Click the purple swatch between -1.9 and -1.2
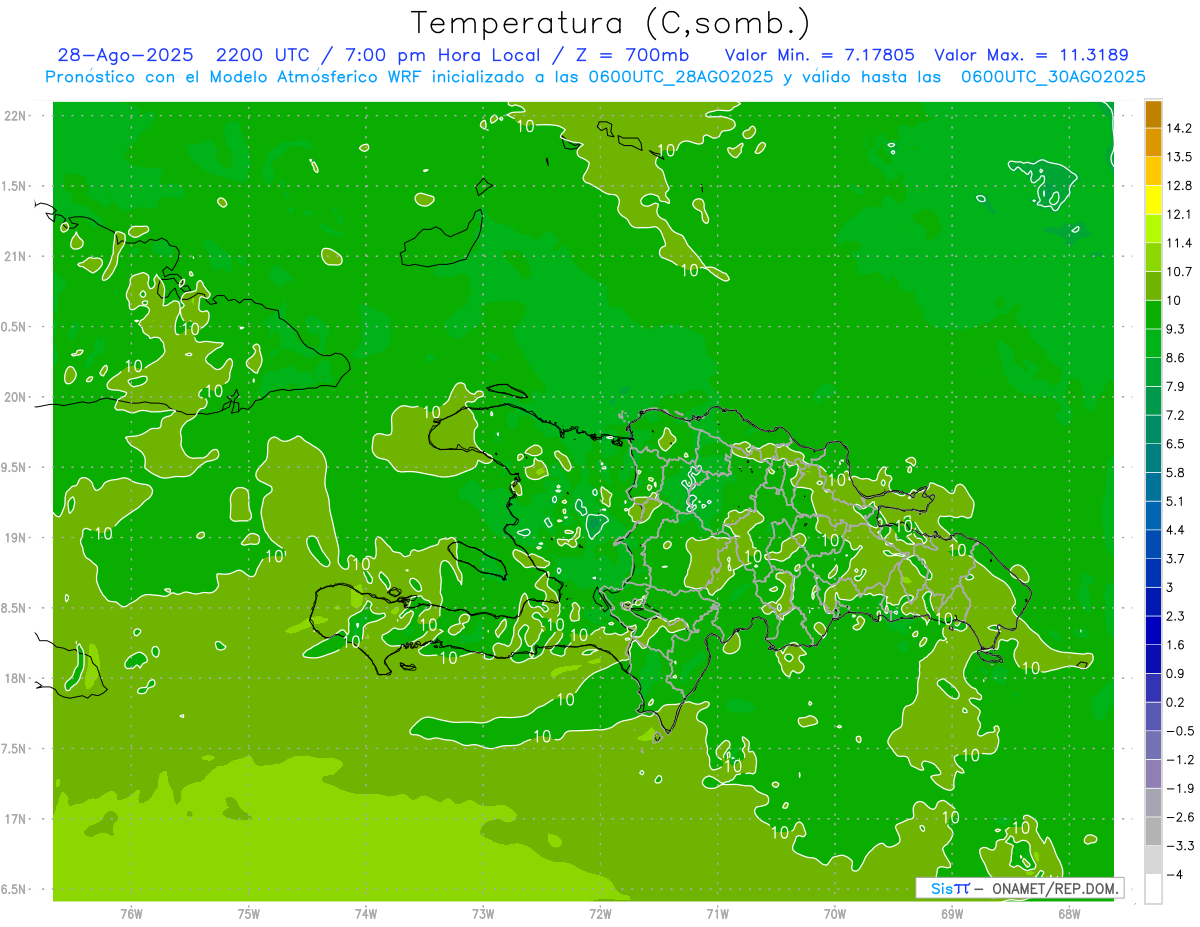Screen dimensions: 1200x927 (x=1153, y=774)
